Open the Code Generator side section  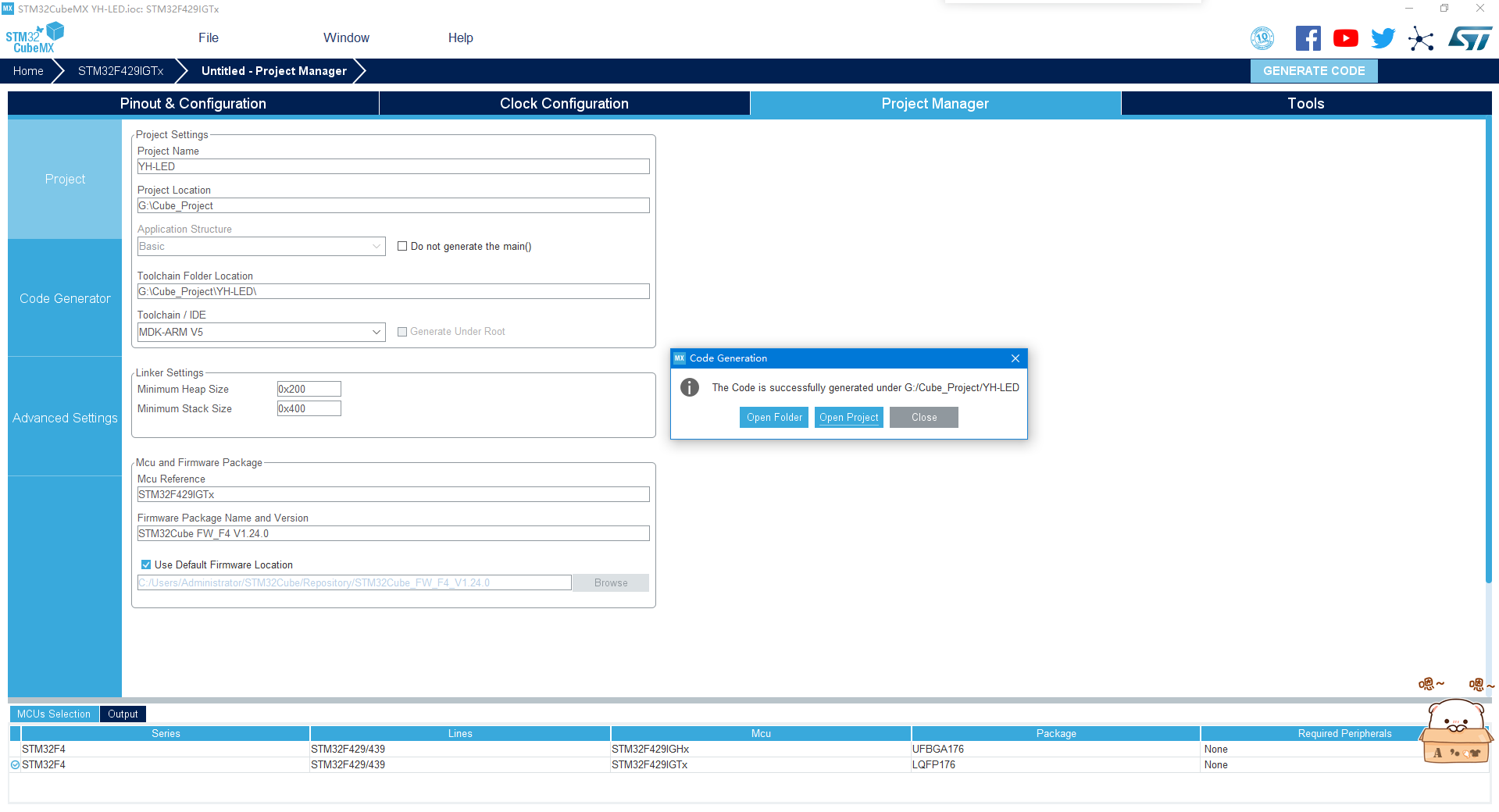click(x=65, y=298)
